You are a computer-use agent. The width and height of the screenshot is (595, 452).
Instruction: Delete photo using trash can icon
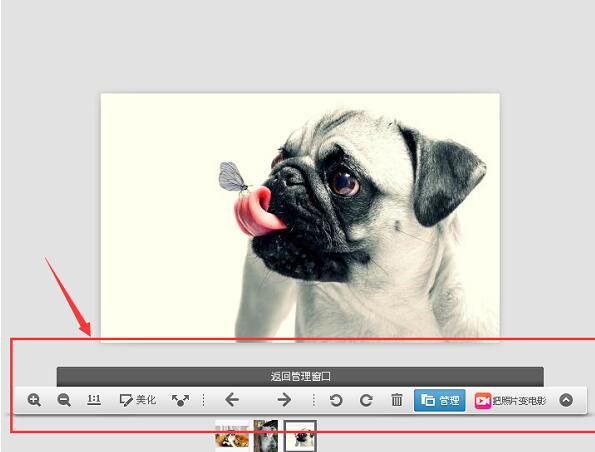click(x=397, y=400)
